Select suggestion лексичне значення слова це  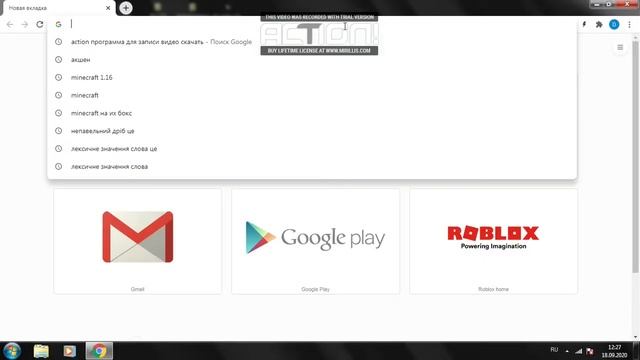312,149
